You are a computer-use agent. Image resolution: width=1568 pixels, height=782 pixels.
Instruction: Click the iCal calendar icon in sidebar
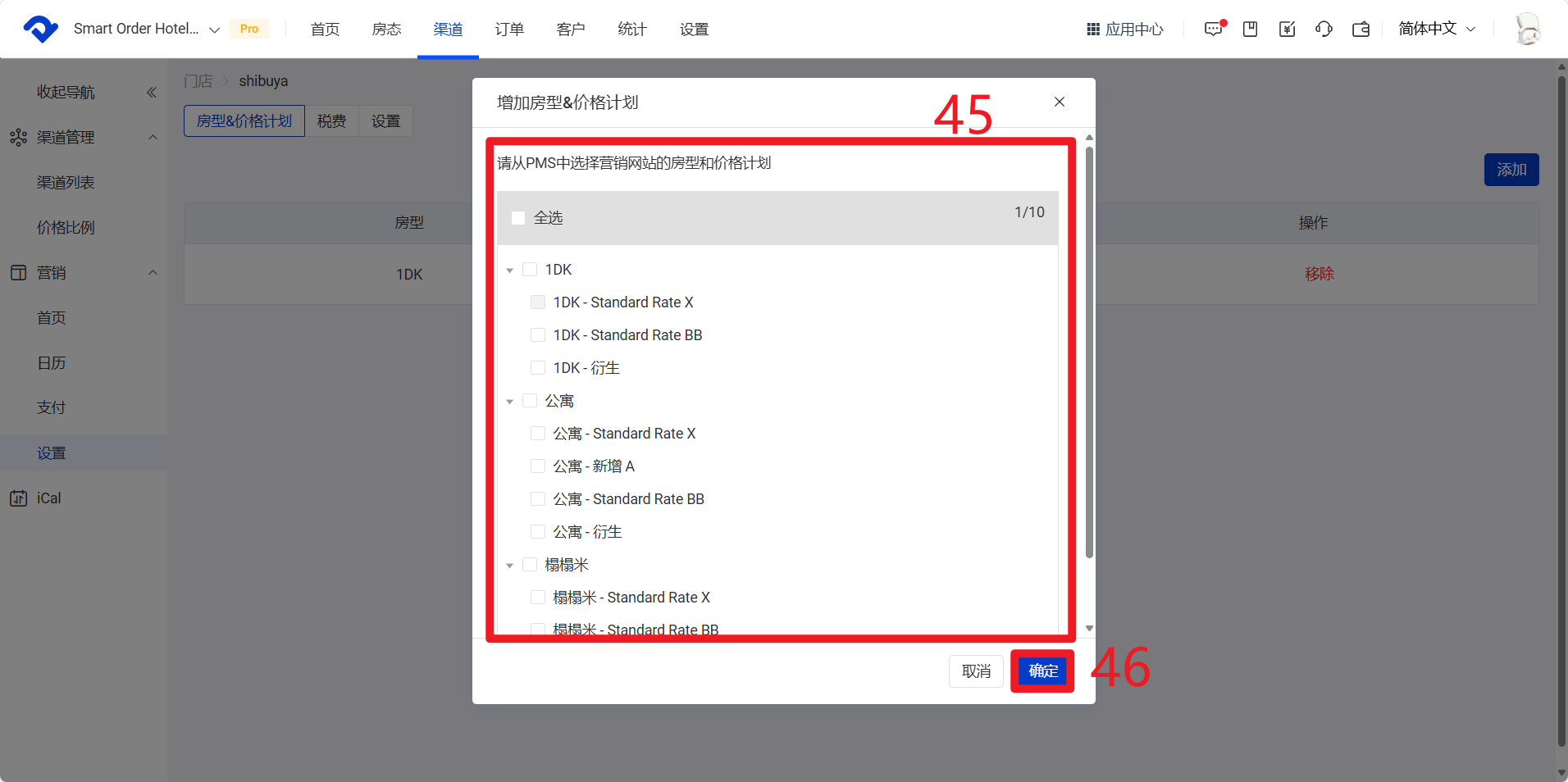18,498
